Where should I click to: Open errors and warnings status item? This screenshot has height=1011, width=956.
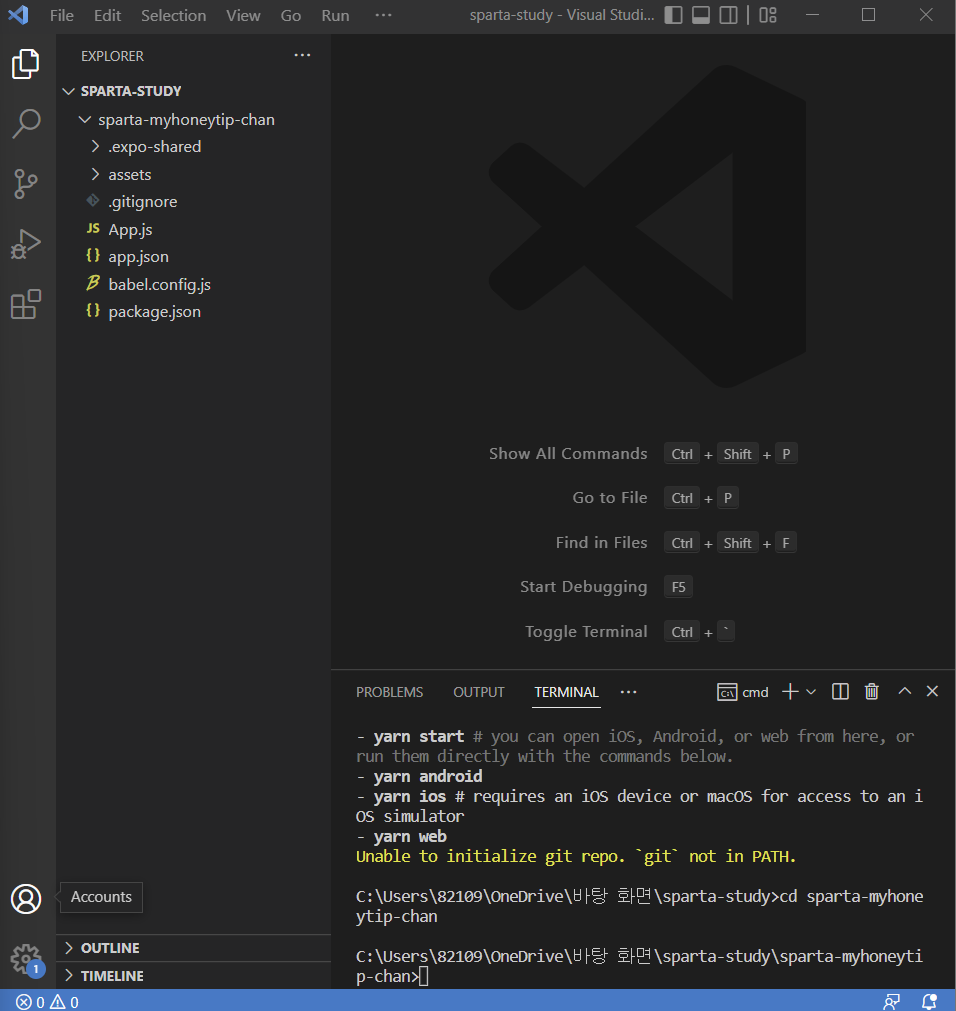click(x=47, y=1001)
